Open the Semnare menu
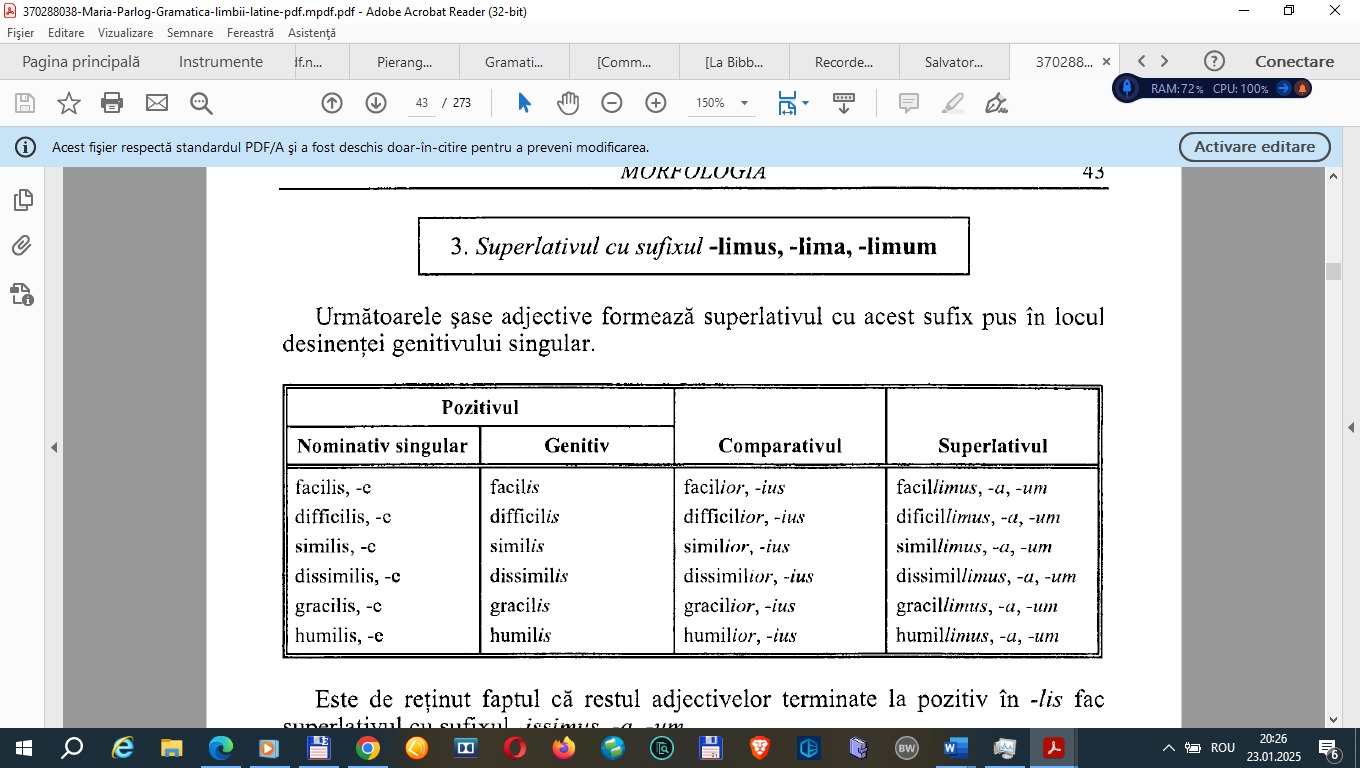The height and width of the screenshot is (768, 1360). [x=190, y=33]
